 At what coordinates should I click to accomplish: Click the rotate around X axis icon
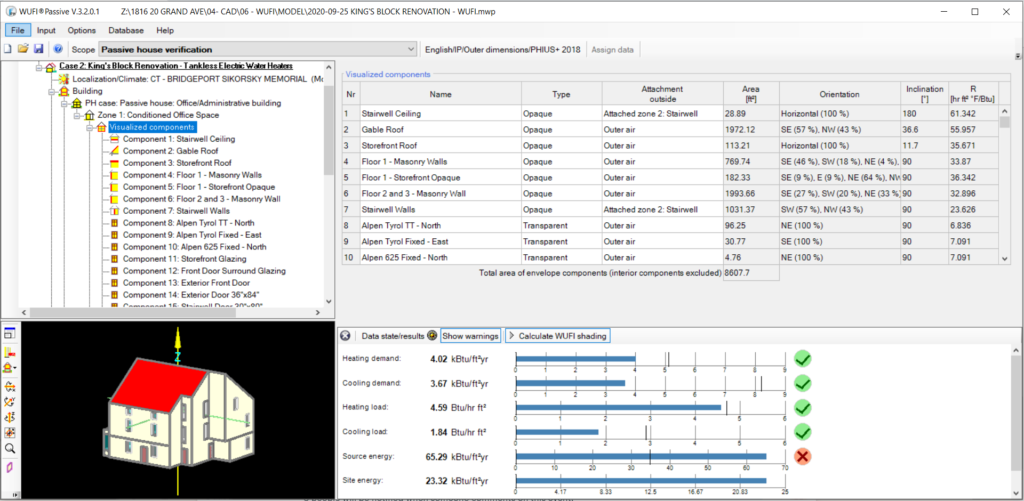coord(9,386)
